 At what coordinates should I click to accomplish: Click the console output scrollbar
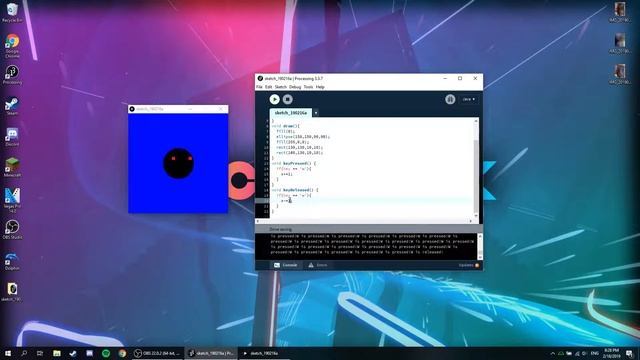click(480, 247)
